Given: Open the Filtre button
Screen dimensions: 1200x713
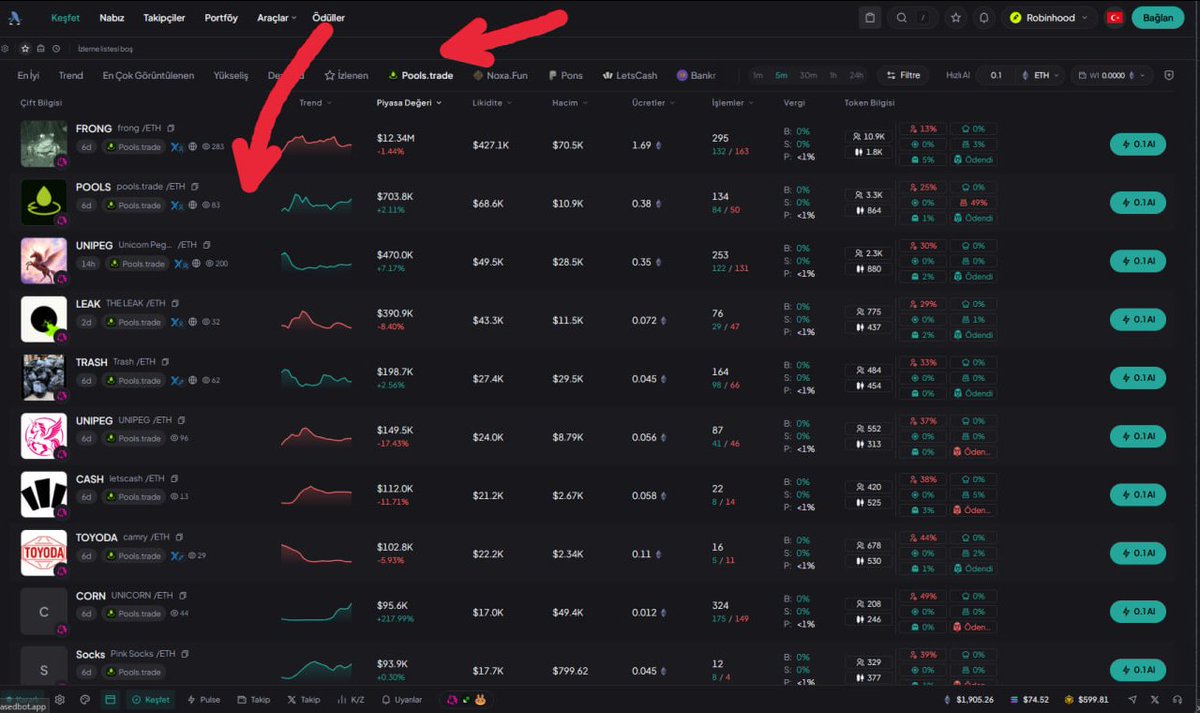Looking at the screenshot, I should tap(903, 75).
